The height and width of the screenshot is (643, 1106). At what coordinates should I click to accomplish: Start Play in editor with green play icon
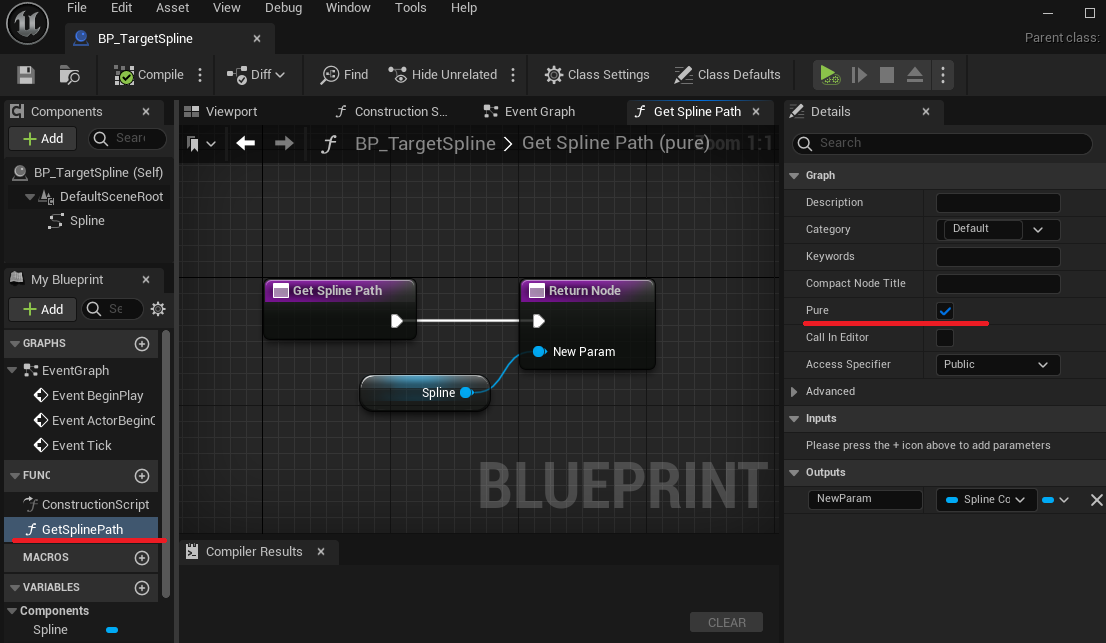(x=830, y=75)
